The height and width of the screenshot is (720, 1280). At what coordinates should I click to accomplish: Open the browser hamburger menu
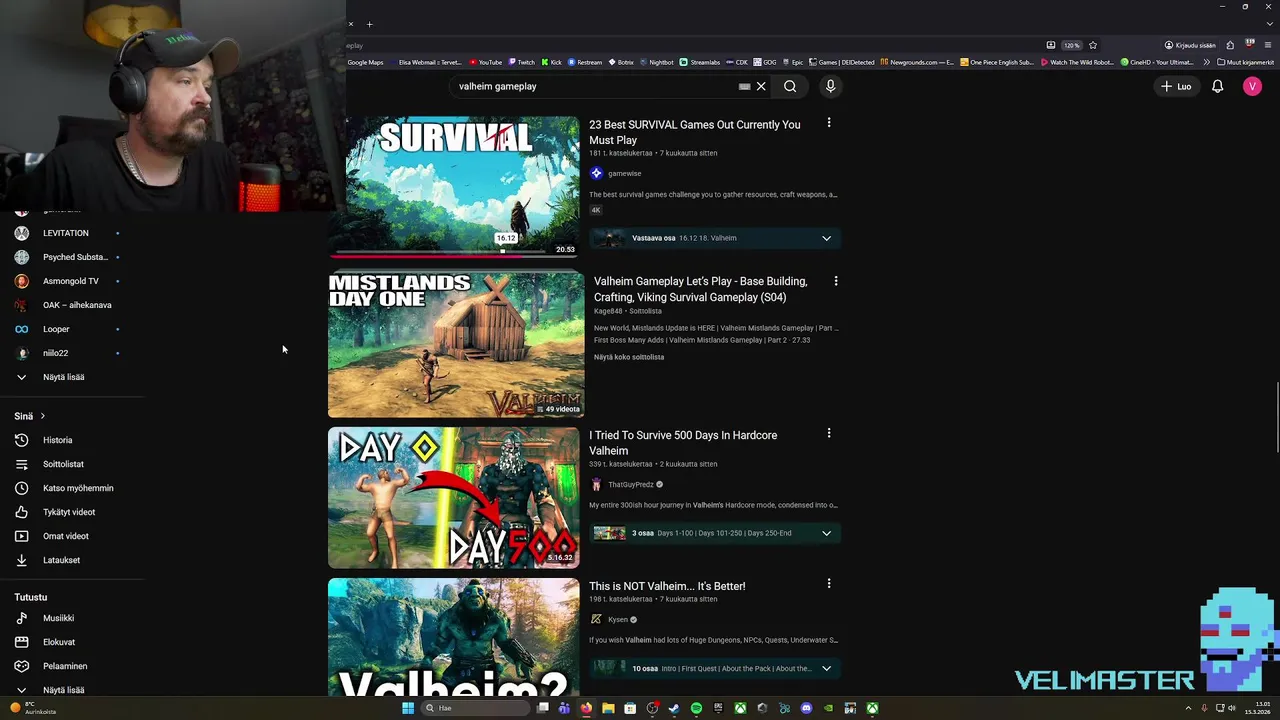(1268, 45)
